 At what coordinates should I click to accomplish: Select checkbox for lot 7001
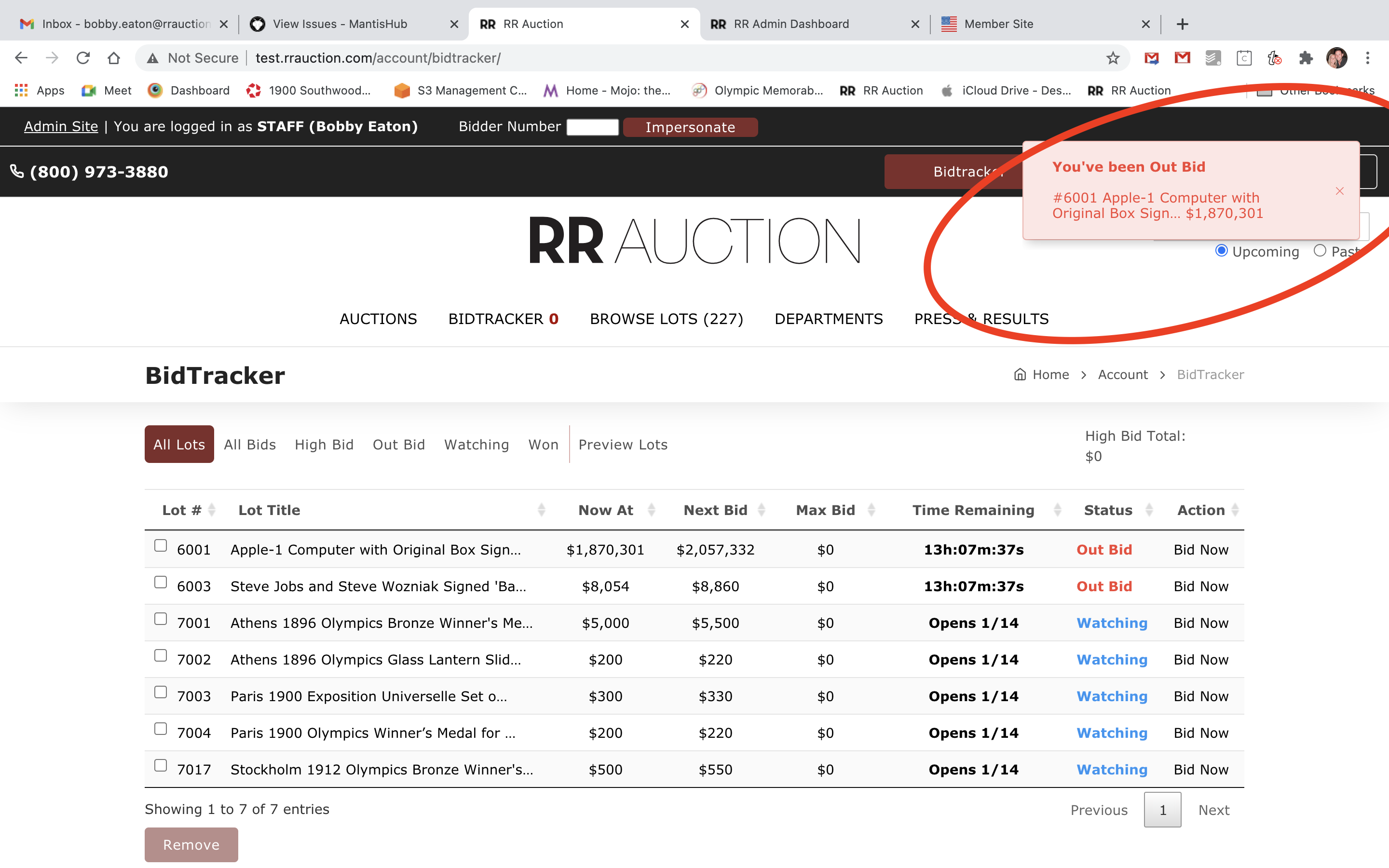[x=161, y=619]
